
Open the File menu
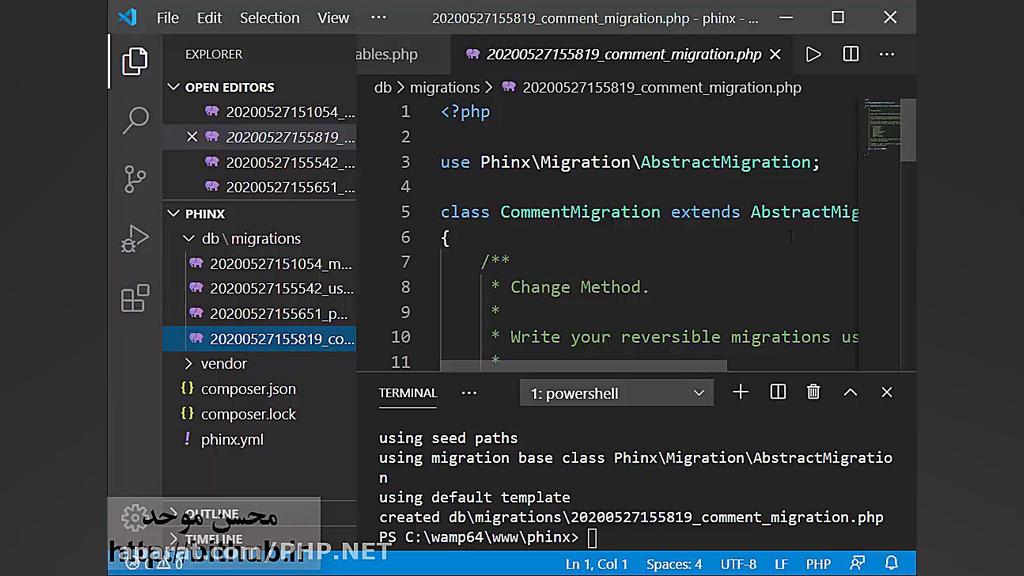[x=167, y=17]
